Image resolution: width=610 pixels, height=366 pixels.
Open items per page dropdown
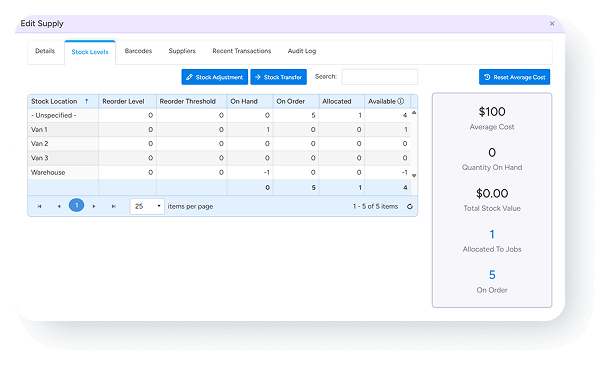coord(147,206)
